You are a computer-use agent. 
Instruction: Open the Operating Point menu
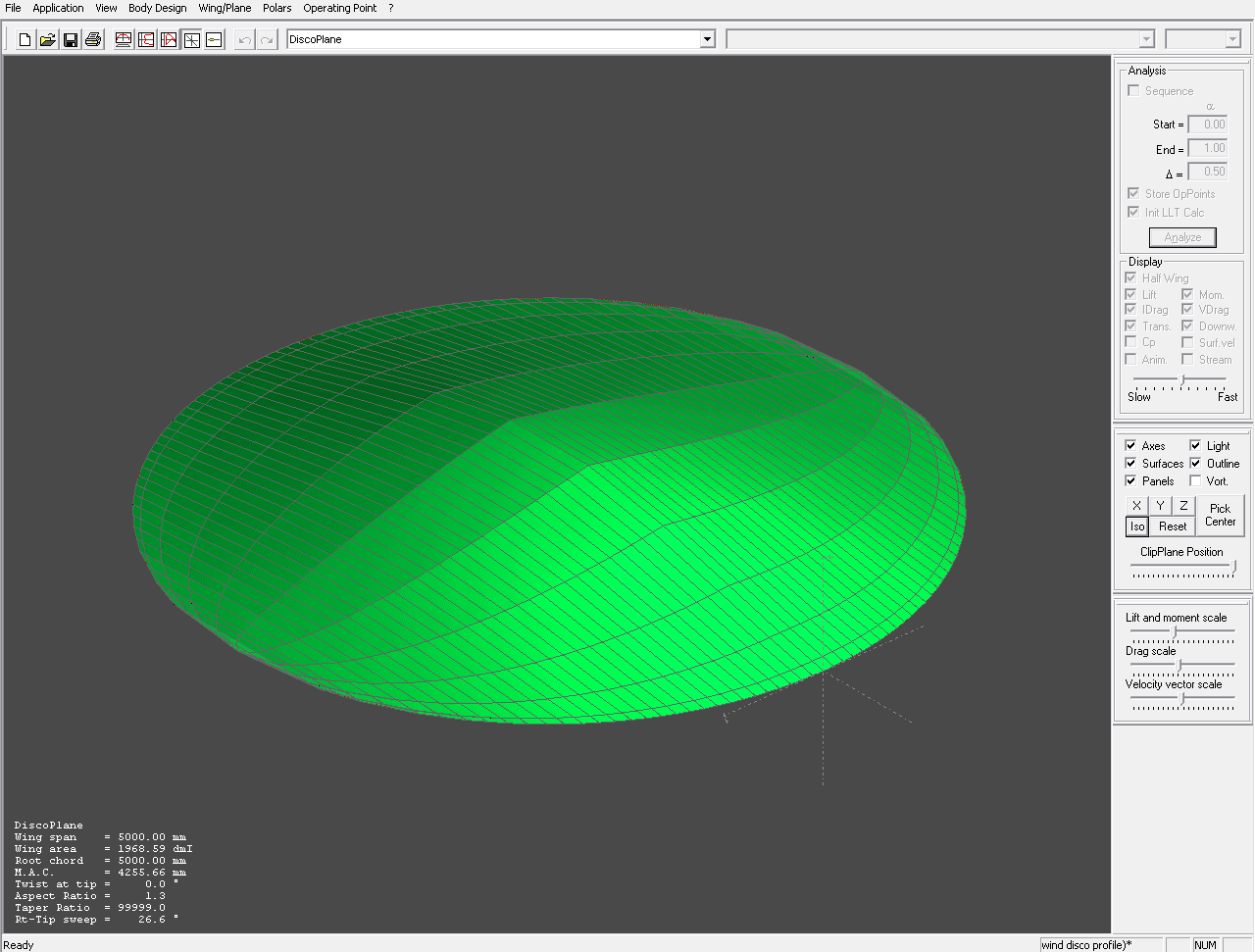339,8
